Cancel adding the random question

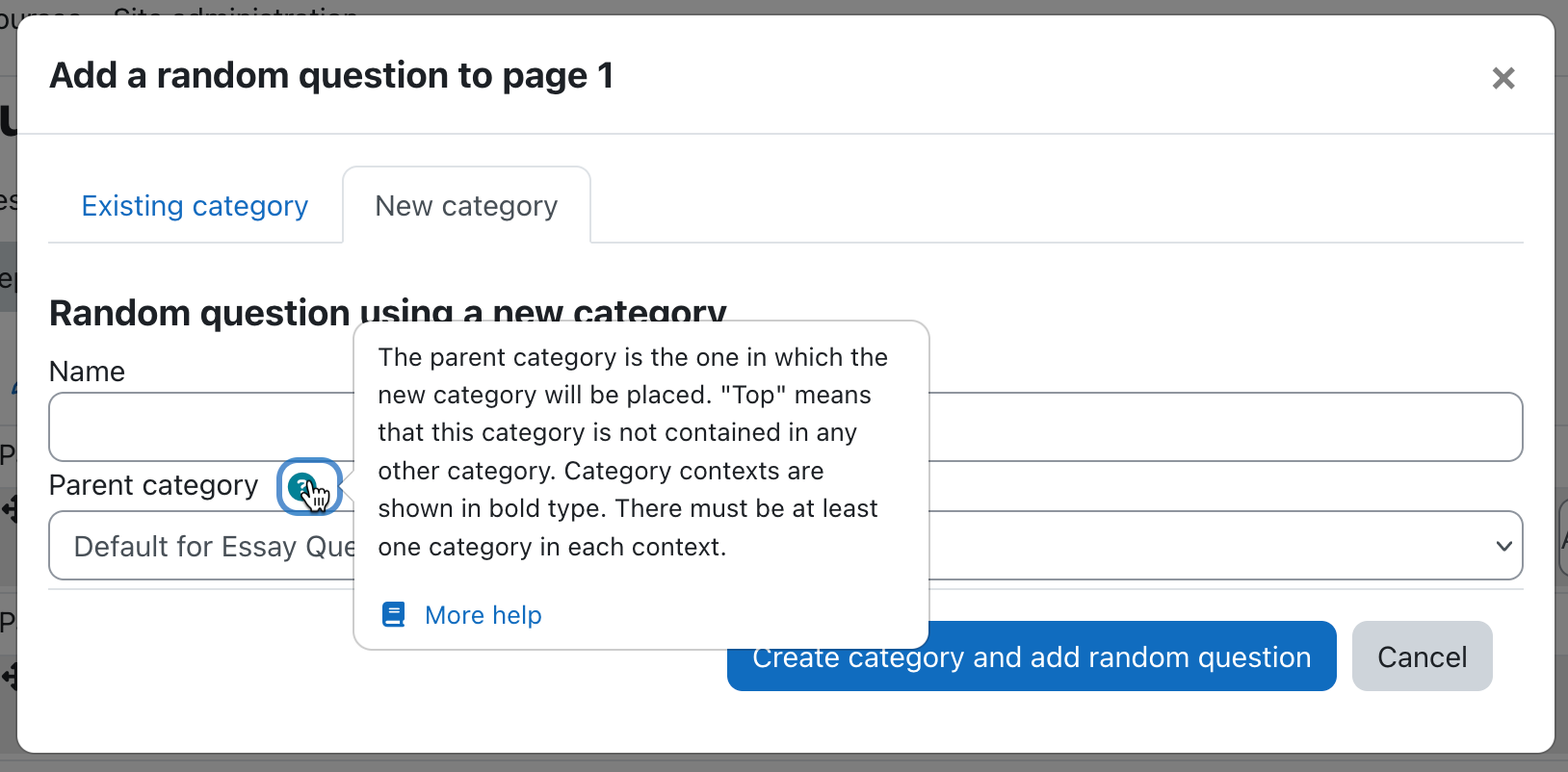[1422, 656]
